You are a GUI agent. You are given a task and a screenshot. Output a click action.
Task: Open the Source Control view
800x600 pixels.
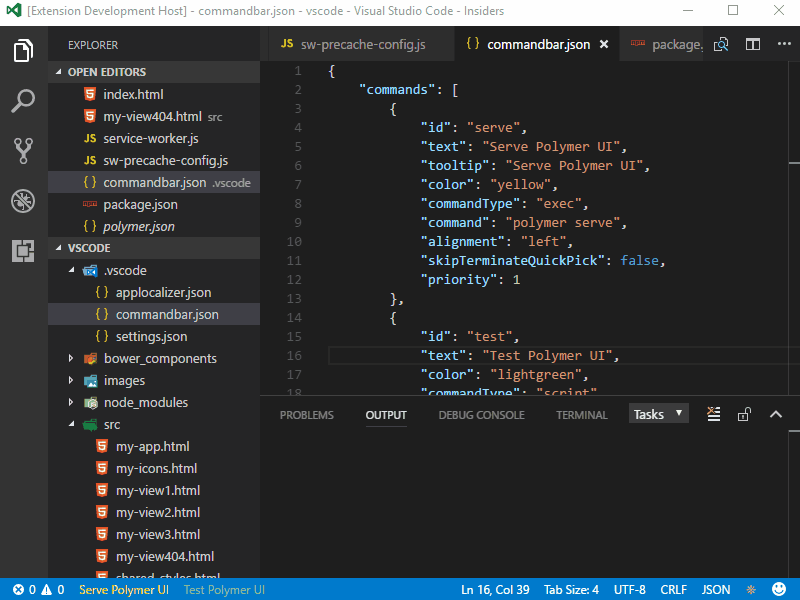pos(23,151)
